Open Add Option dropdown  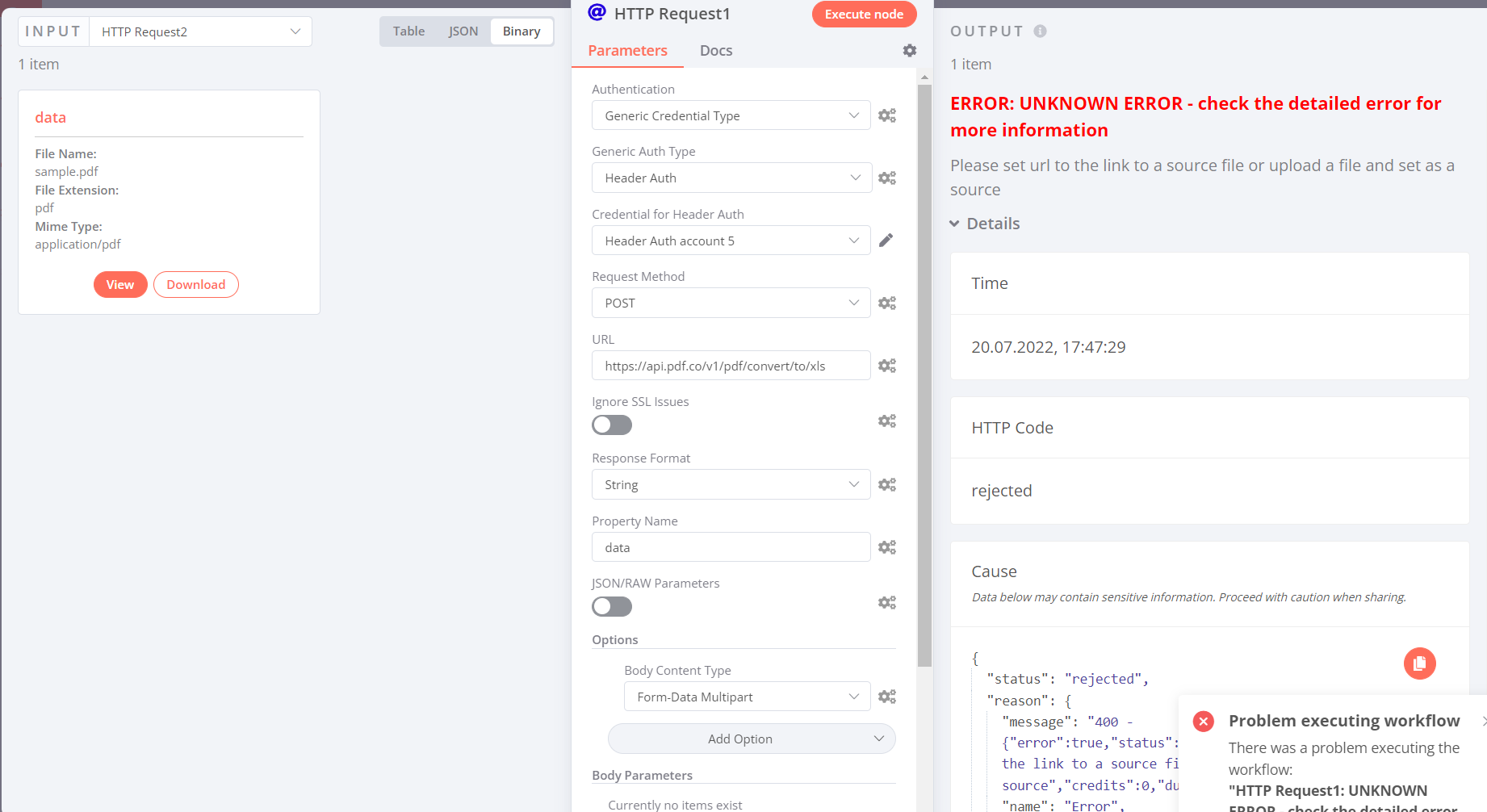point(751,739)
